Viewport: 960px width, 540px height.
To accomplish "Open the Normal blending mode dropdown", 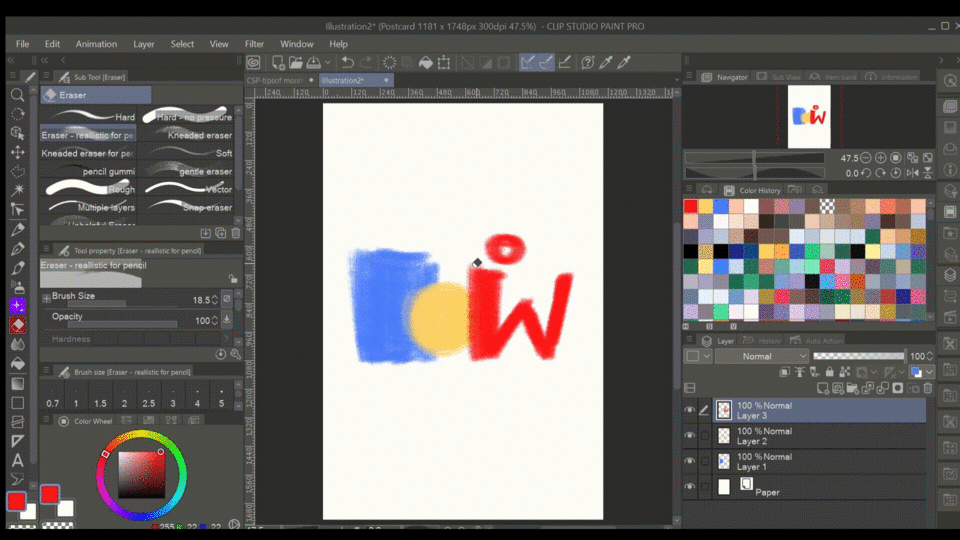I will click(x=762, y=356).
